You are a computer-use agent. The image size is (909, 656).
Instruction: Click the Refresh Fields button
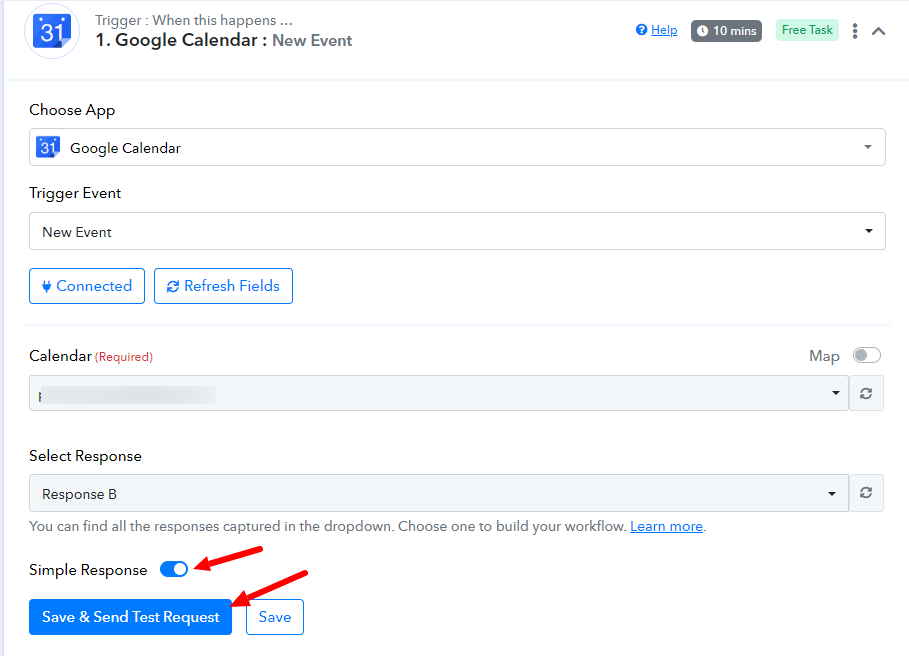tap(223, 286)
